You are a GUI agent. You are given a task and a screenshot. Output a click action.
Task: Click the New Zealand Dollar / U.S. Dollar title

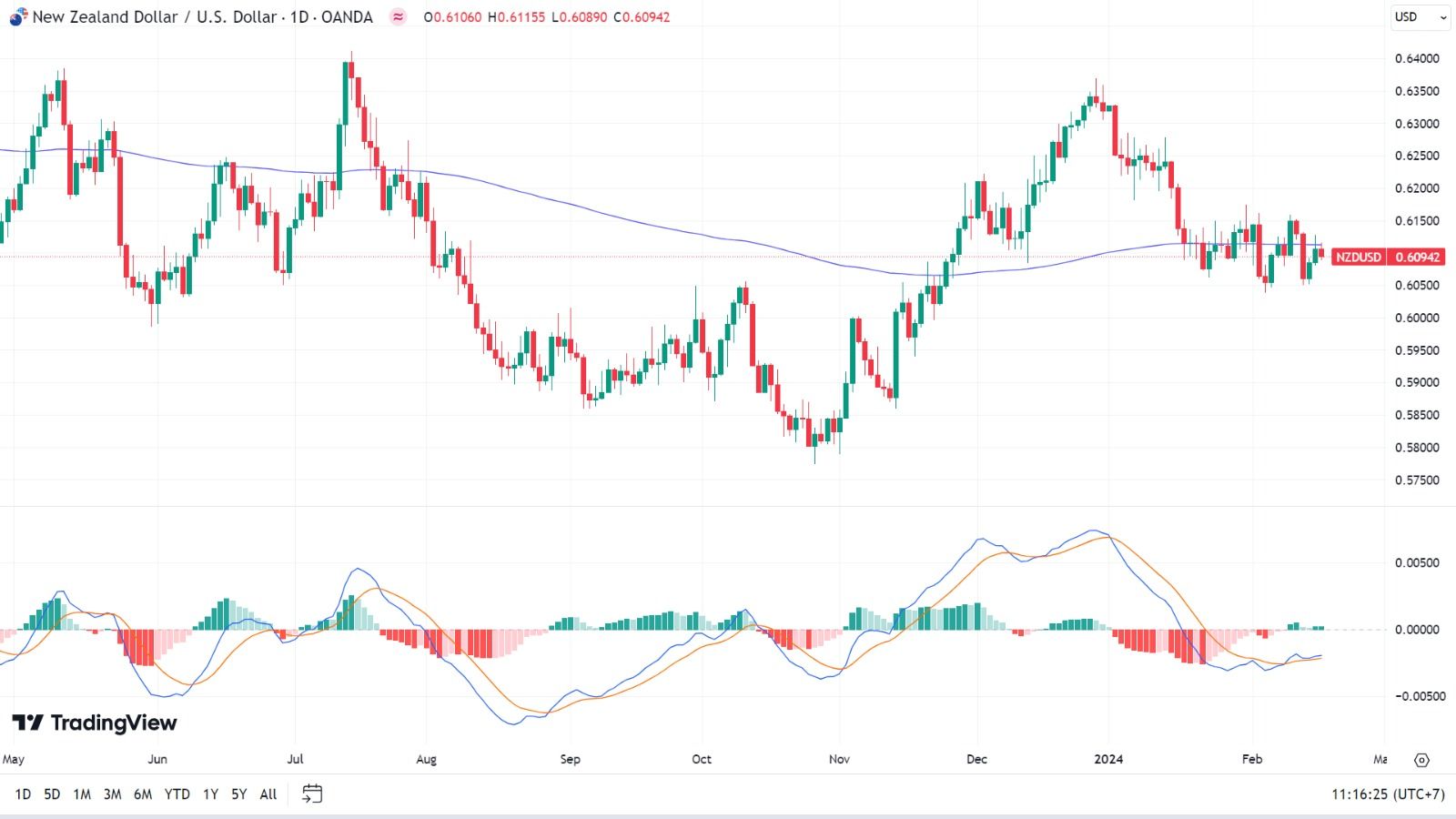pos(155,16)
